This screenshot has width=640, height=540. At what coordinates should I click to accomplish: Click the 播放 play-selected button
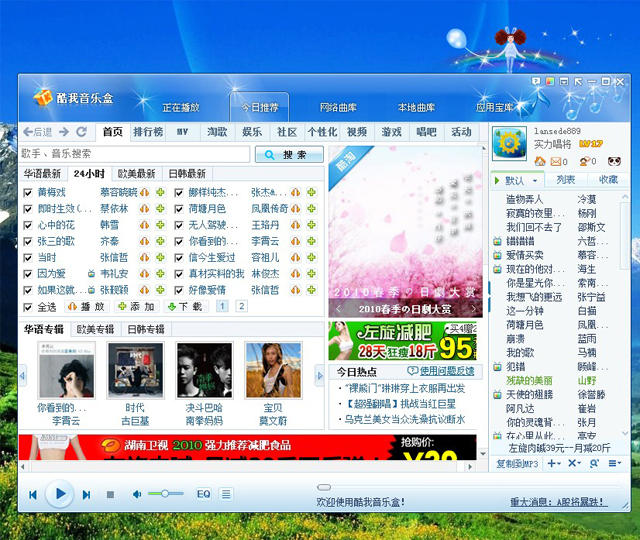click(87, 307)
